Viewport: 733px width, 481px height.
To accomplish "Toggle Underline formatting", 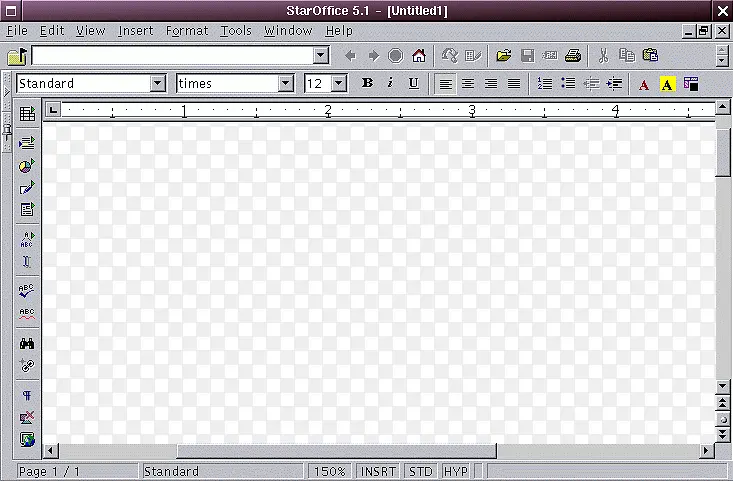I will (x=413, y=83).
